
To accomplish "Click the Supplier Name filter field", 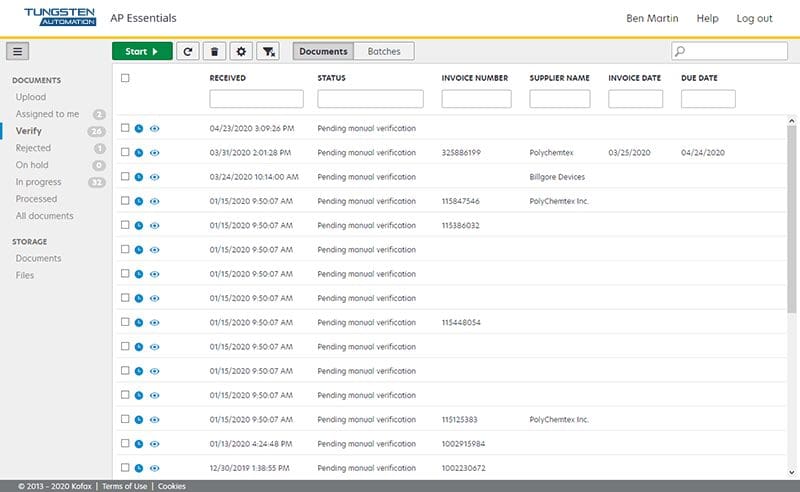I will 560,99.
